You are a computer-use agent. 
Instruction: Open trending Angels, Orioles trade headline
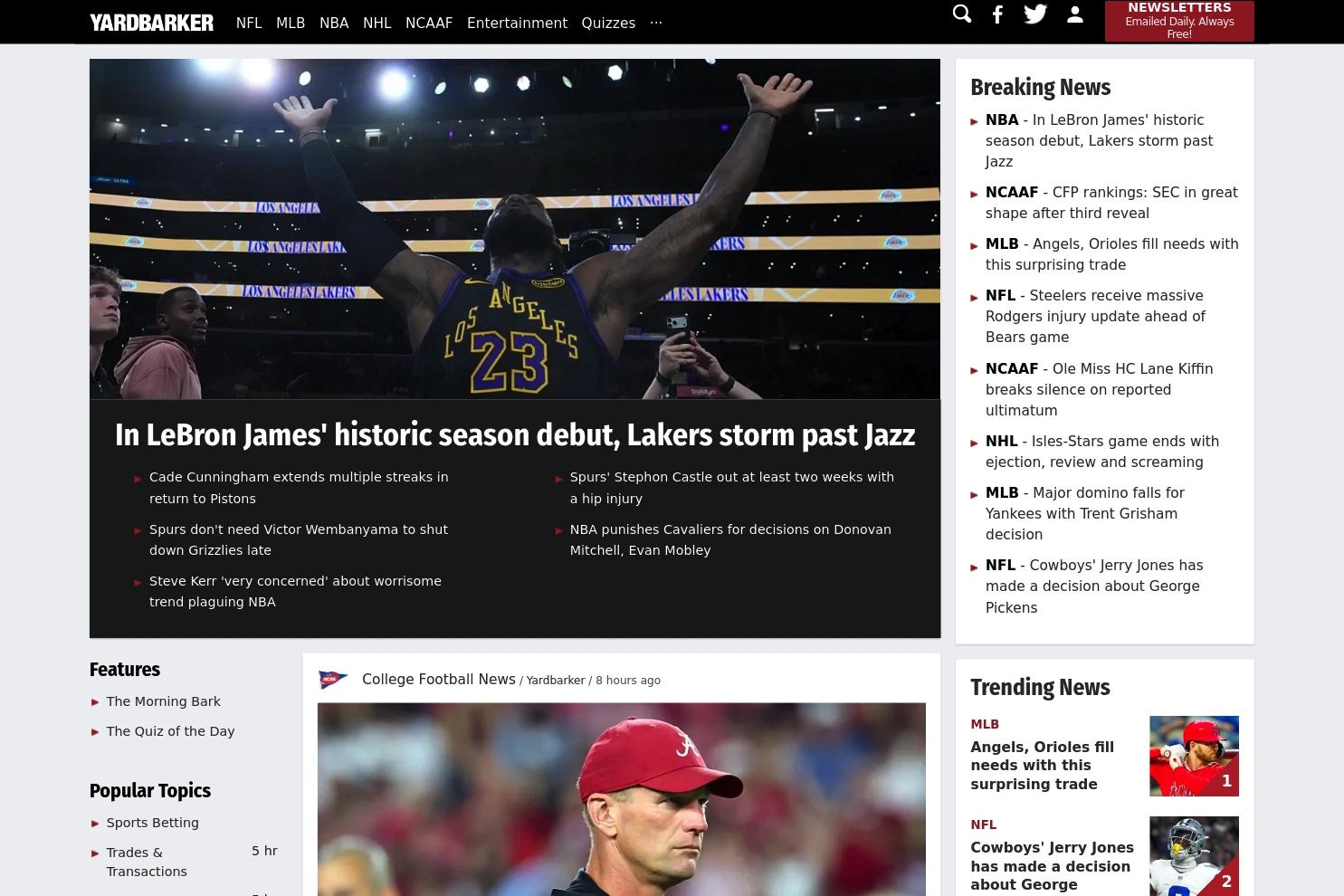pos(1043,766)
